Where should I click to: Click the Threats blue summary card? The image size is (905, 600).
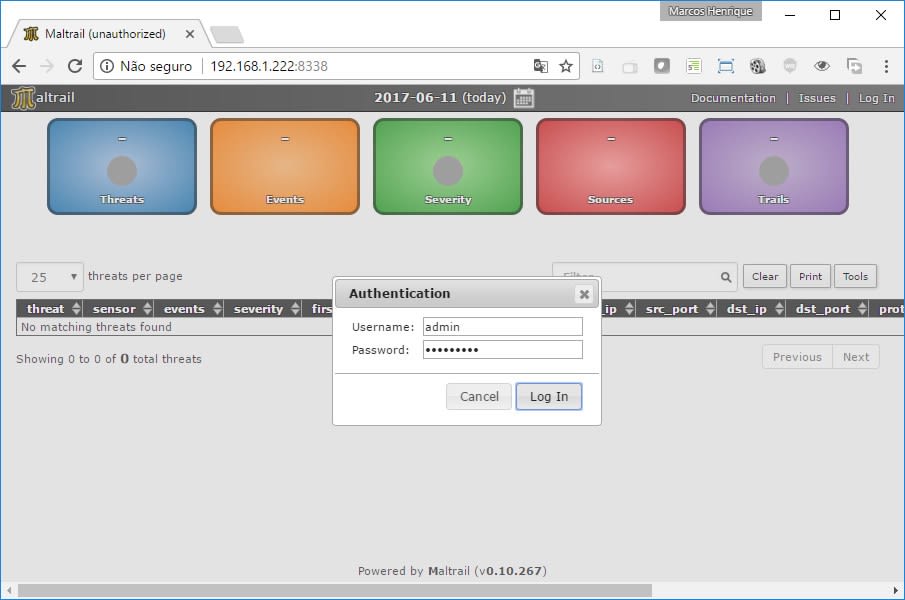click(x=122, y=167)
